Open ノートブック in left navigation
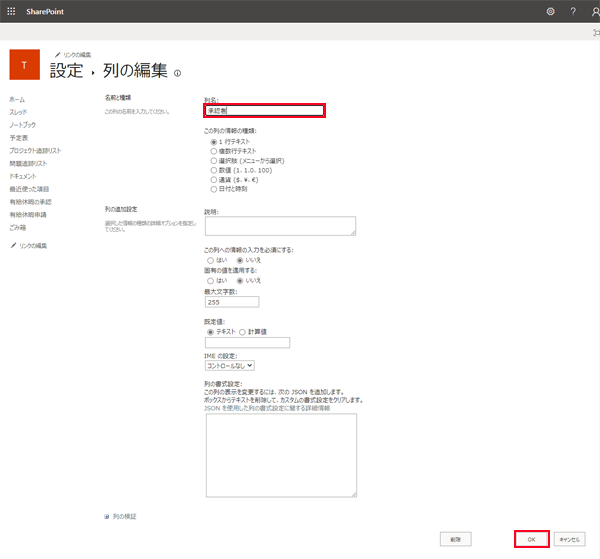This screenshot has width=600, height=559. [x=23, y=125]
